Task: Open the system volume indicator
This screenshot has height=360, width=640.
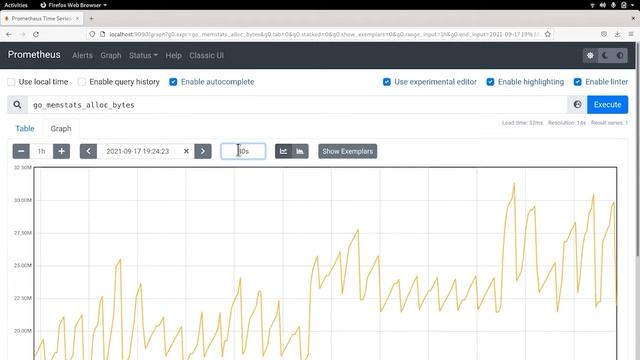Action: point(603,5)
